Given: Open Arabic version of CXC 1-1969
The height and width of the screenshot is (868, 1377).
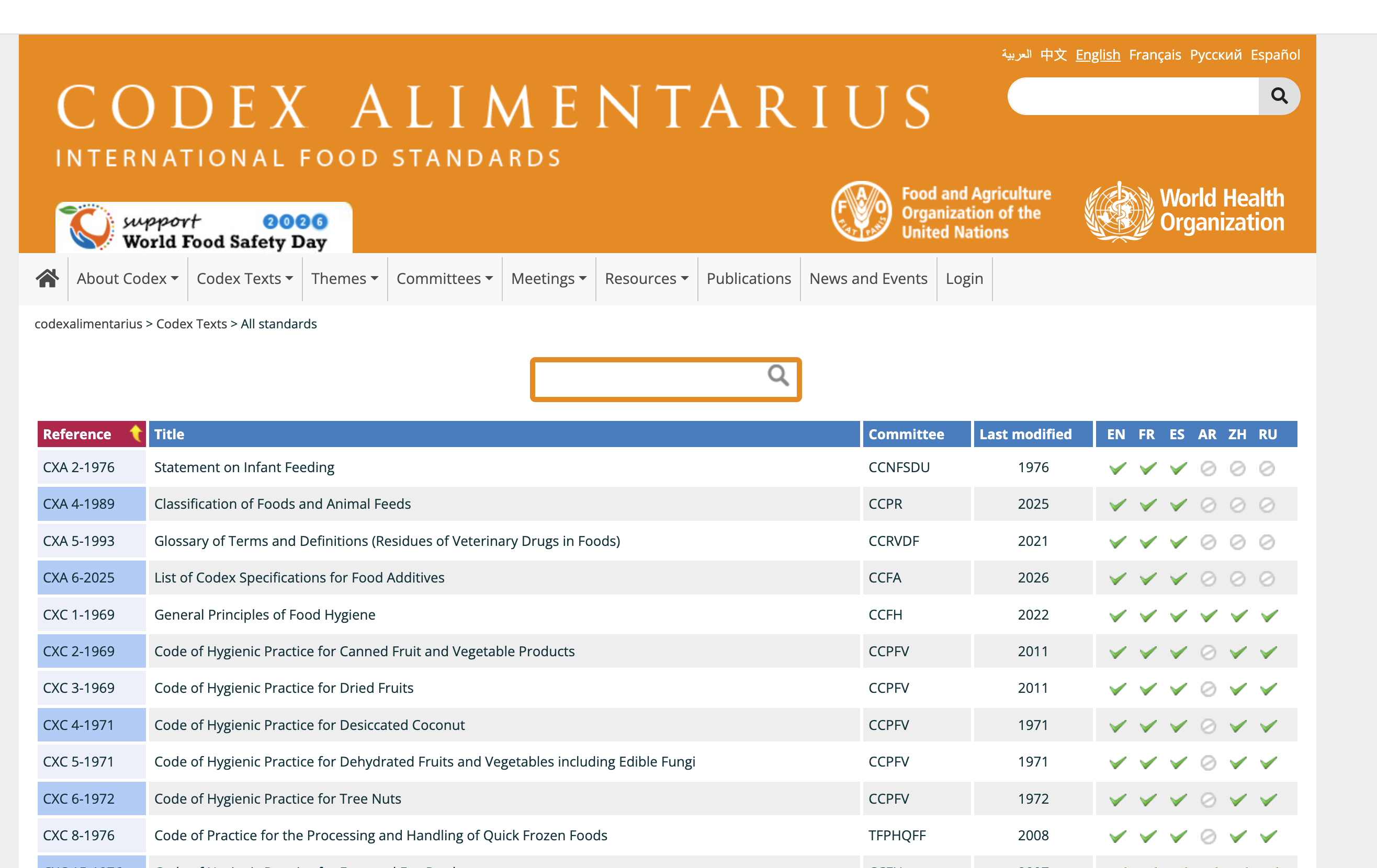Looking at the screenshot, I should [x=1207, y=615].
